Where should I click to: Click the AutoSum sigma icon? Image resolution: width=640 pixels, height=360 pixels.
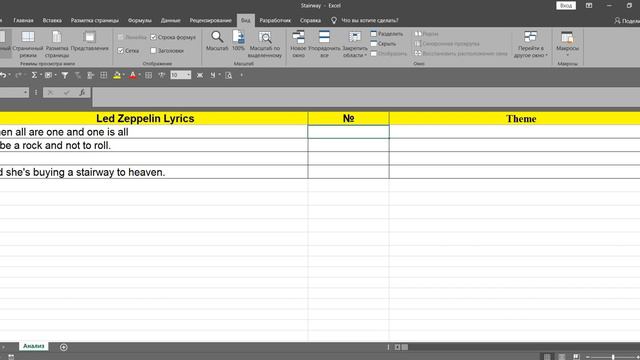coord(34,75)
